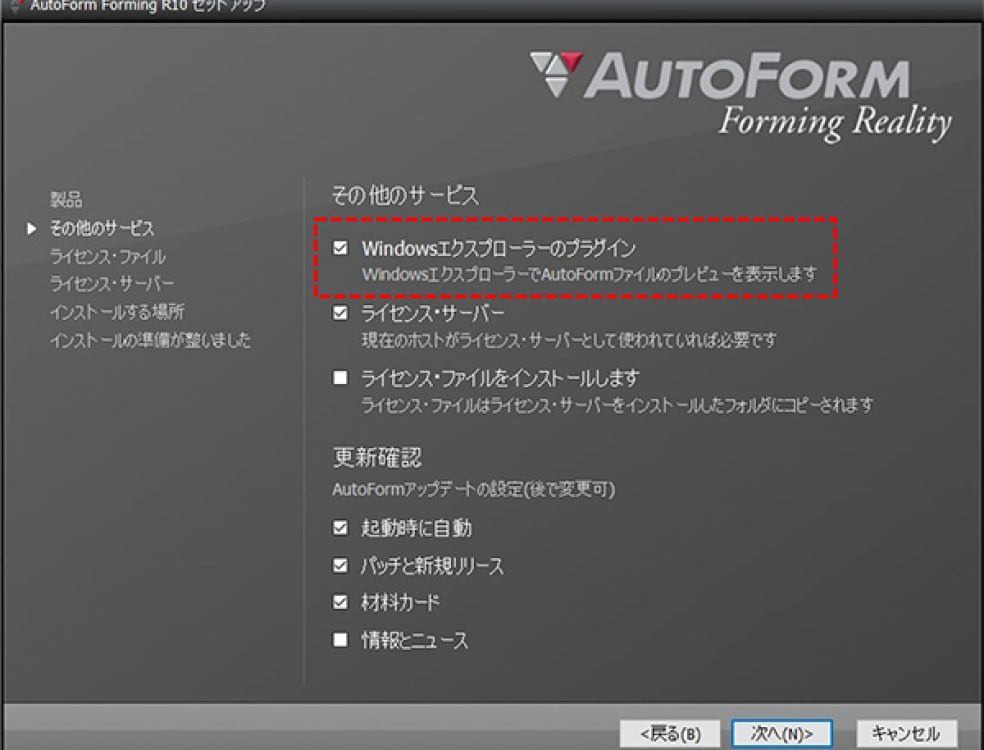Select ライセンス・サーバー step in sidebar
984x750 pixels.
(x=112, y=284)
